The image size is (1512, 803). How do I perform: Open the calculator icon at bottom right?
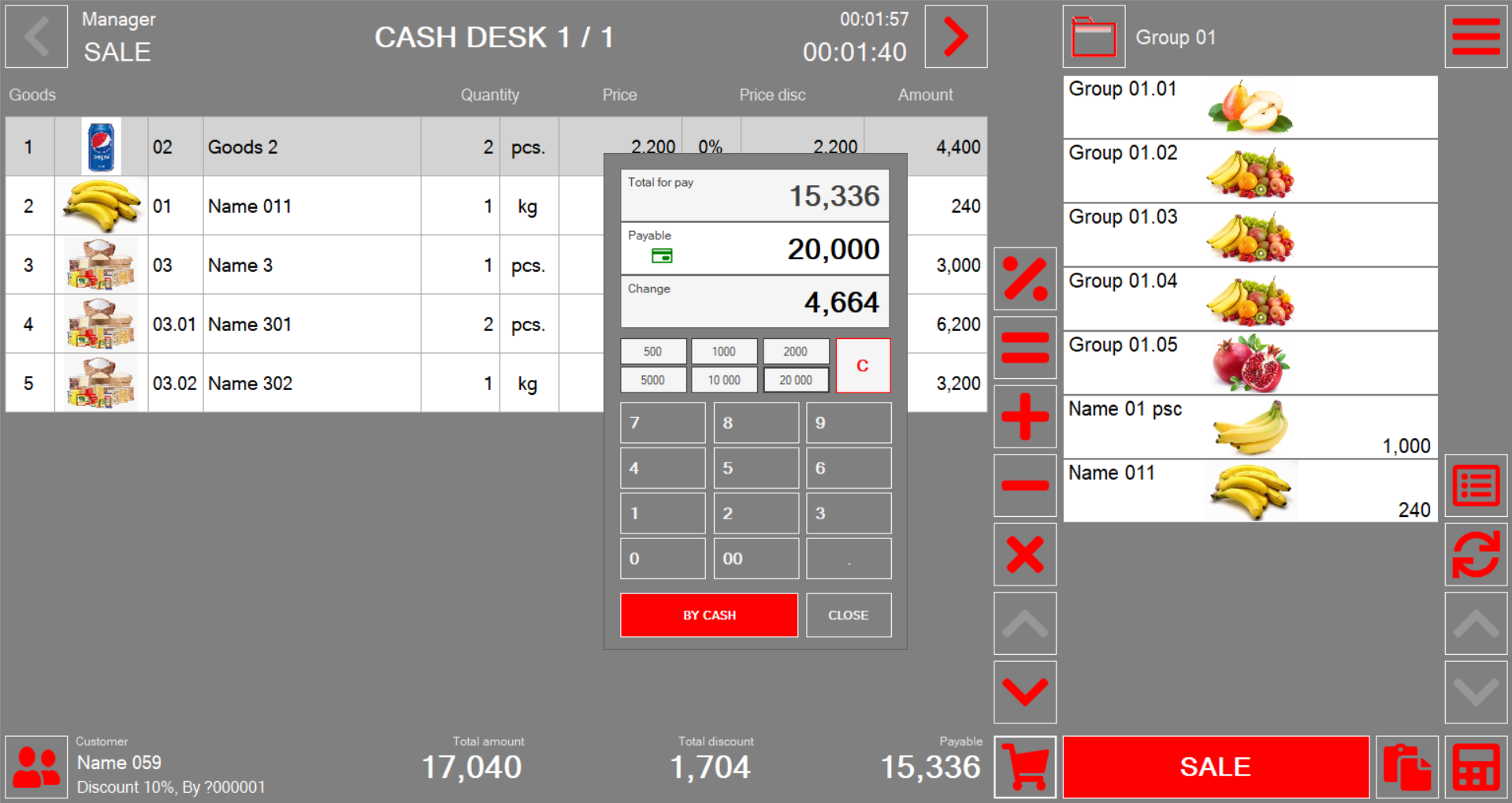(1475, 767)
